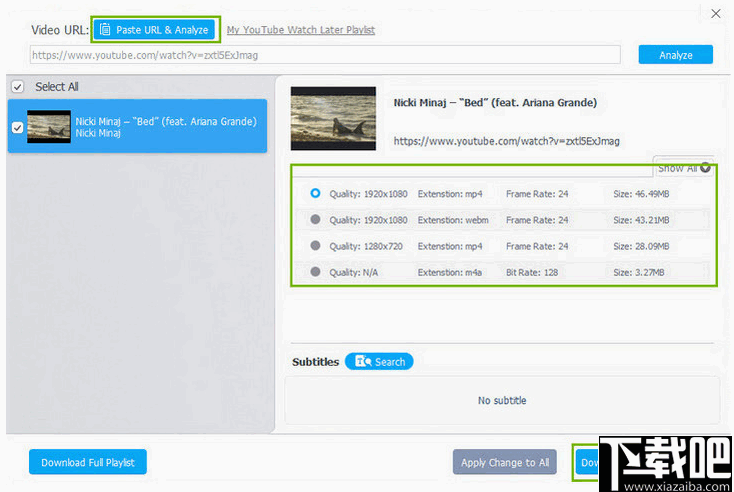This screenshot has height=492, width=734.
Task: Focus the Video URL input field
Action: (325, 55)
